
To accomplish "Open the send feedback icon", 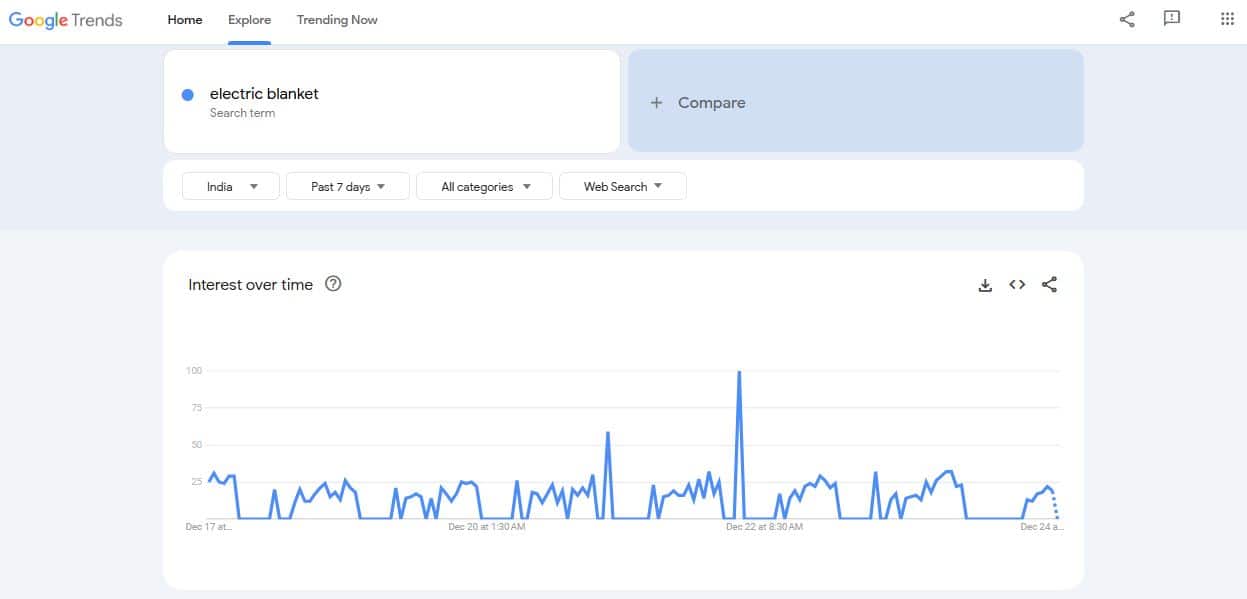I will click(1172, 19).
